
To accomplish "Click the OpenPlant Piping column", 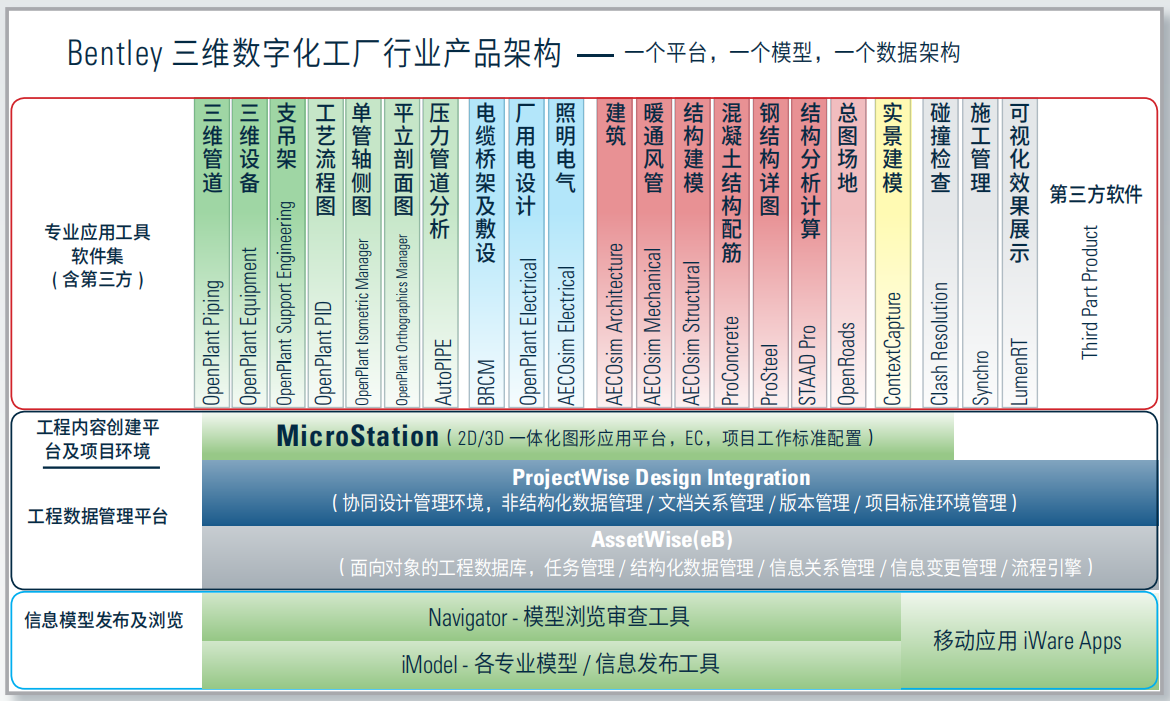I will tap(212, 253).
